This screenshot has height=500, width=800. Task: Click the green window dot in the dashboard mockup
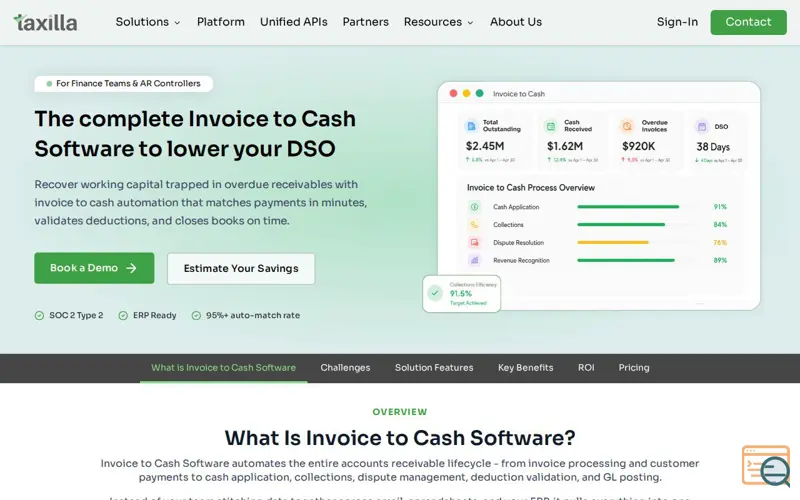click(480, 93)
